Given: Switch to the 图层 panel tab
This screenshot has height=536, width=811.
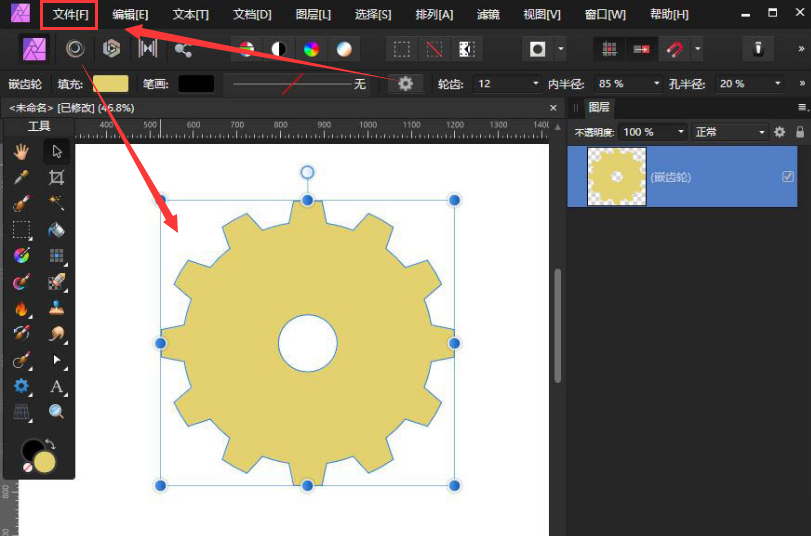Looking at the screenshot, I should [x=598, y=107].
